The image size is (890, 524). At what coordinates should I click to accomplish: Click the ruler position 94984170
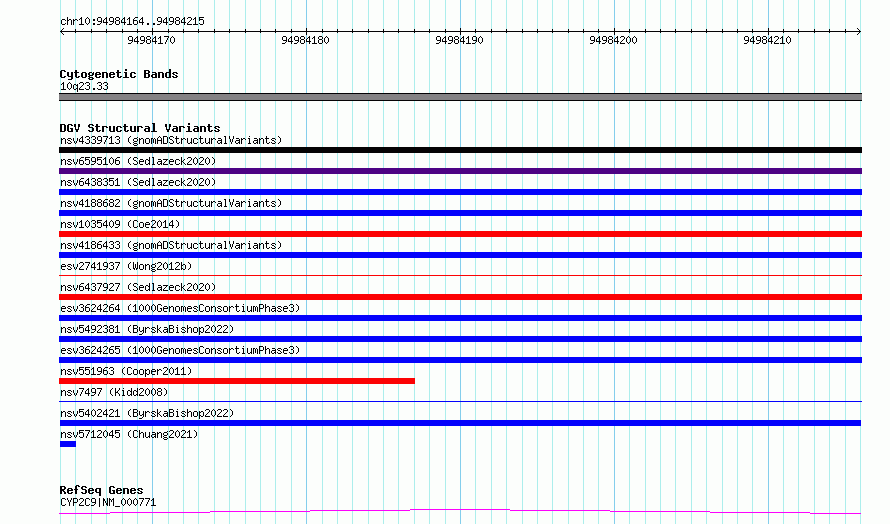[152, 40]
